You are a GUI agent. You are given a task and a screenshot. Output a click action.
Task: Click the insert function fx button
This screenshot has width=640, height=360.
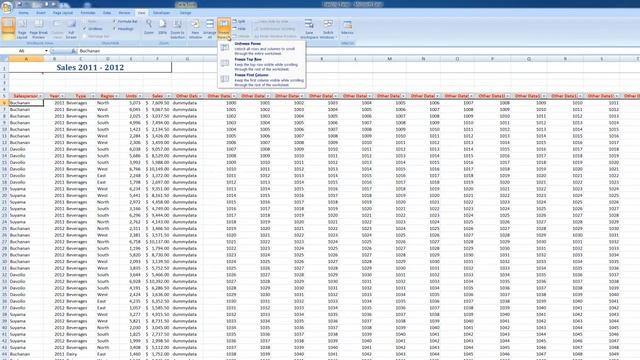tap(73, 51)
